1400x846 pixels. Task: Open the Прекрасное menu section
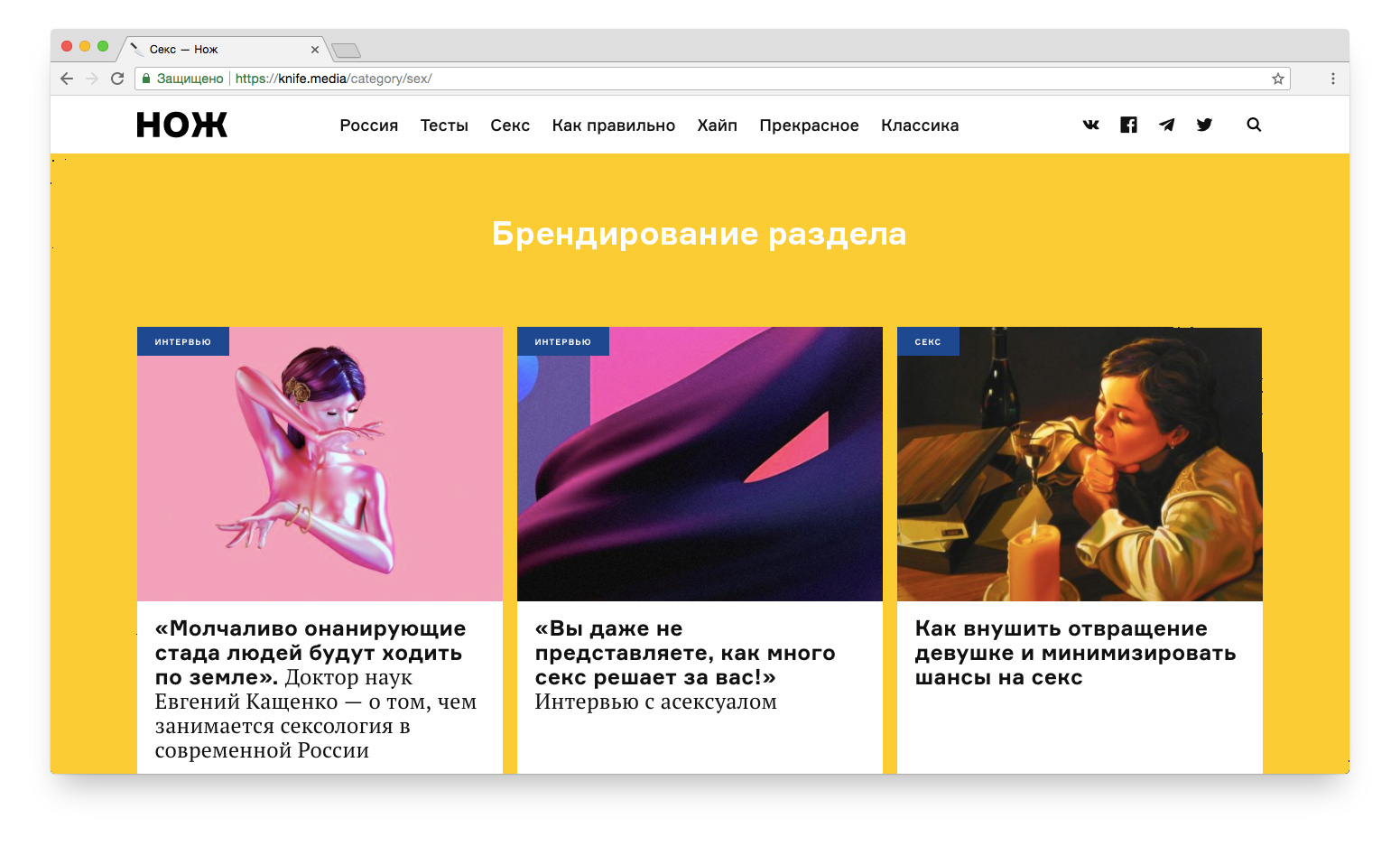coord(809,126)
